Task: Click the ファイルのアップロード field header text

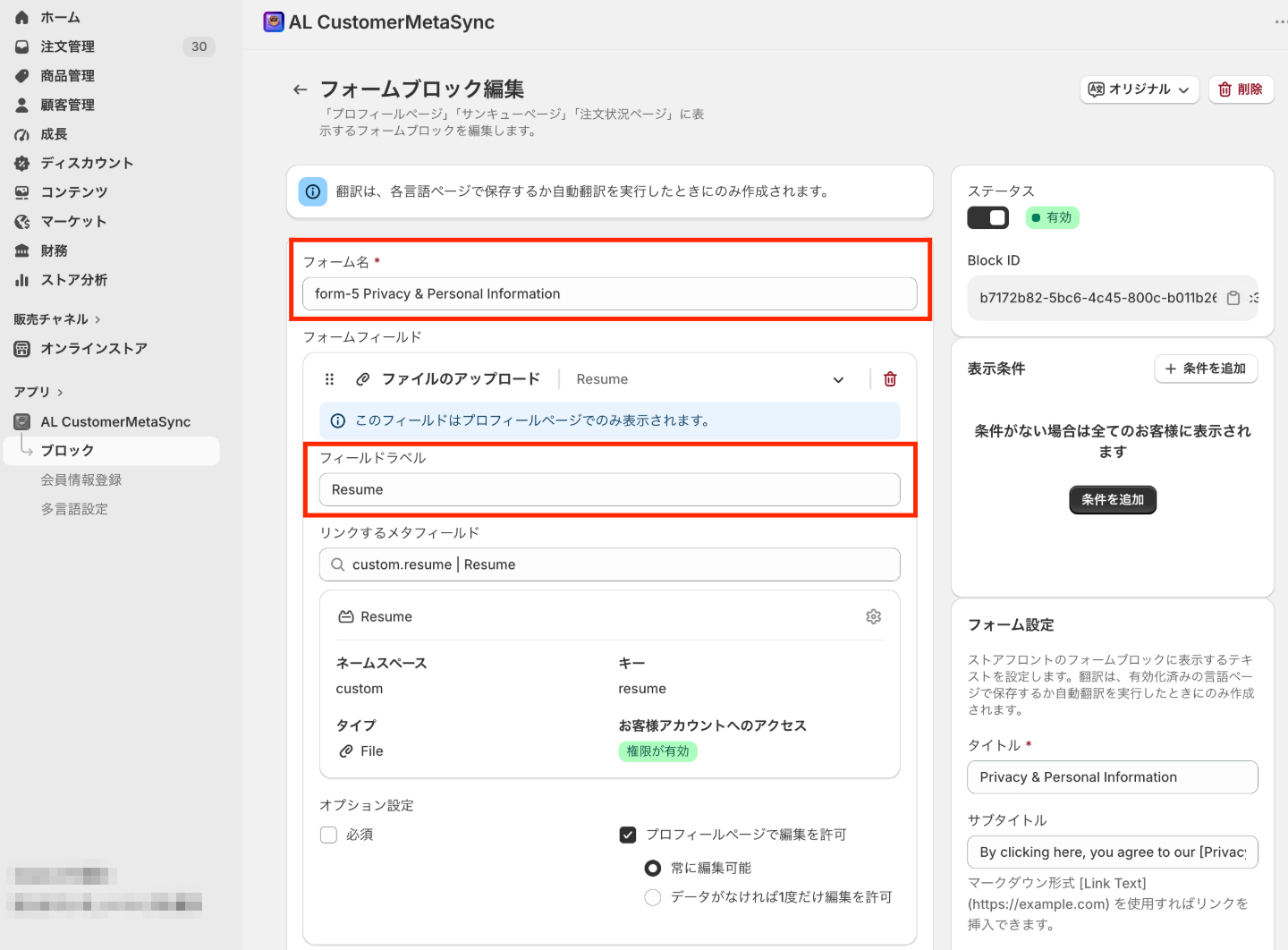Action: pyautogui.click(x=461, y=379)
